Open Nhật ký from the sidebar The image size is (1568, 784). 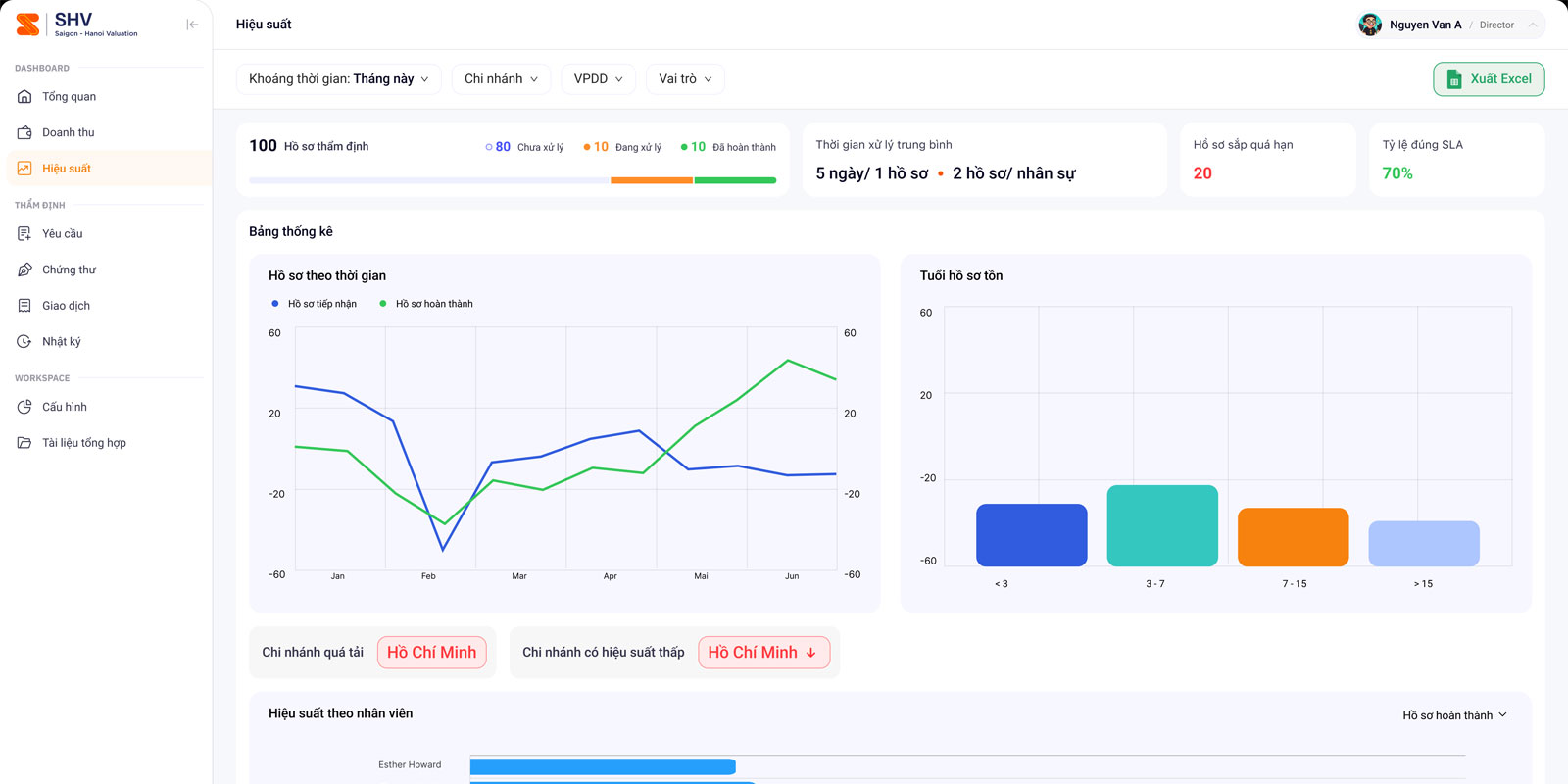(x=109, y=341)
